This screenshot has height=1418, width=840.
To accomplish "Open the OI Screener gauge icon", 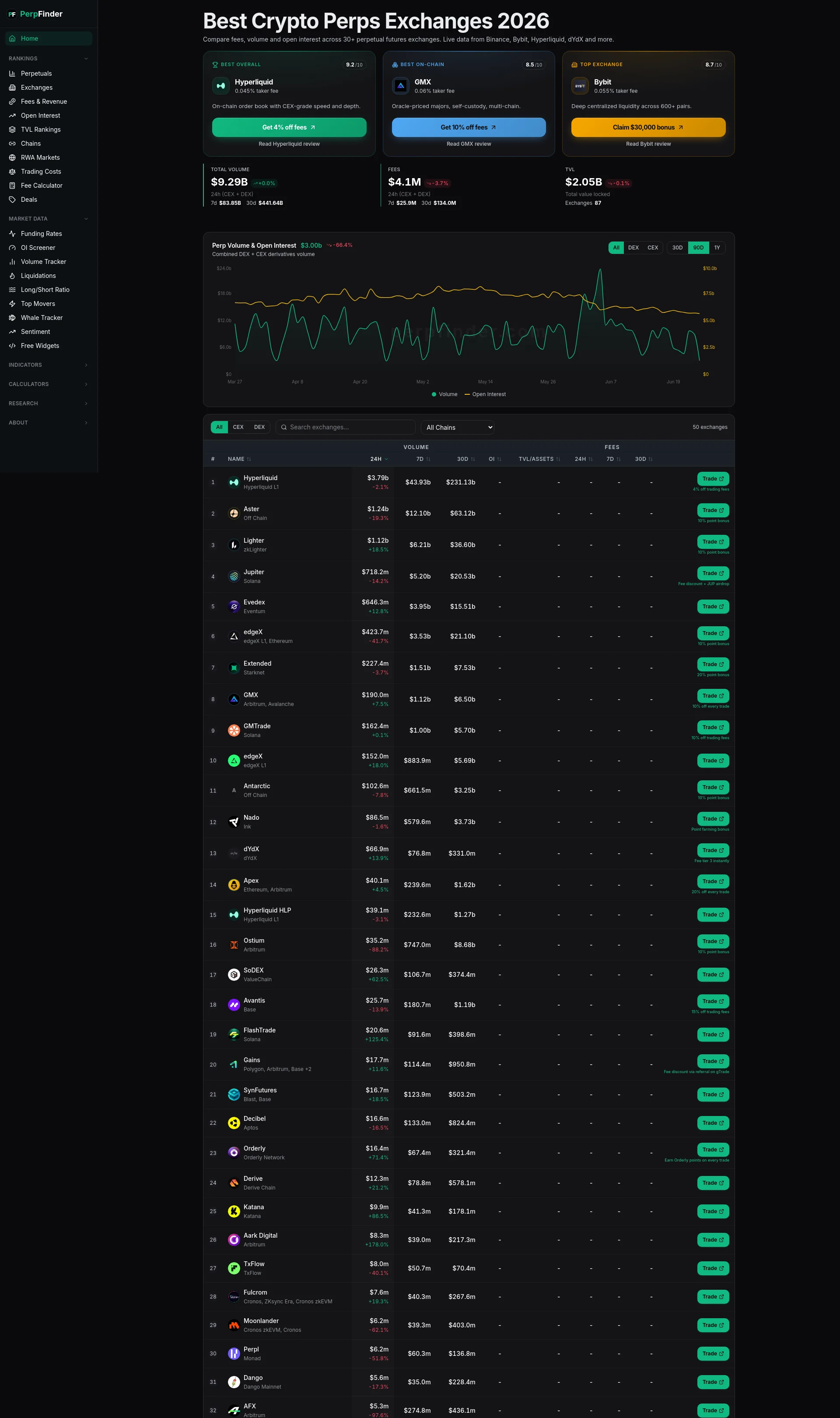I will pyautogui.click(x=12, y=248).
